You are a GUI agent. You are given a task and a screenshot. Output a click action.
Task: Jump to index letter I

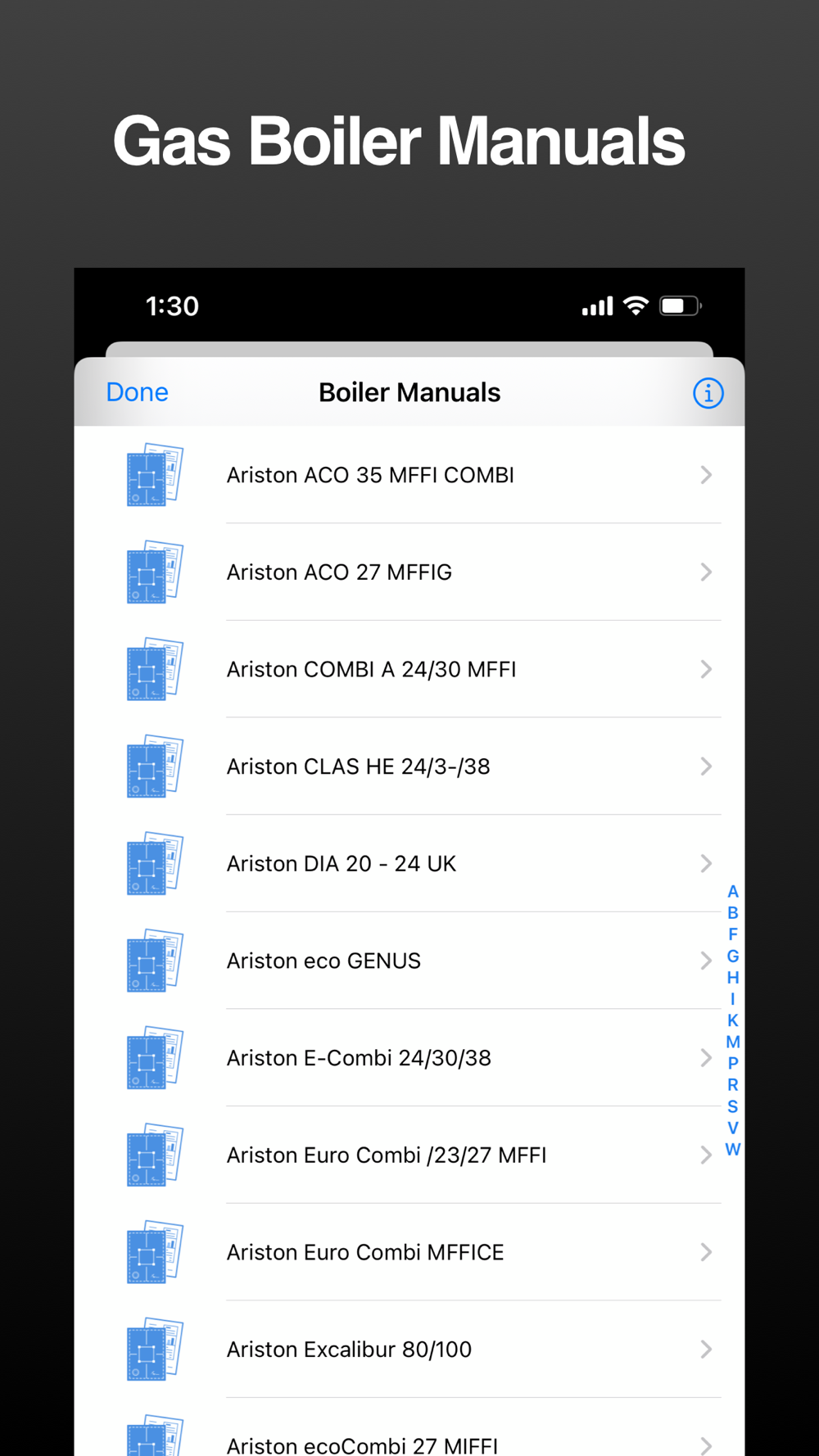[733, 999]
